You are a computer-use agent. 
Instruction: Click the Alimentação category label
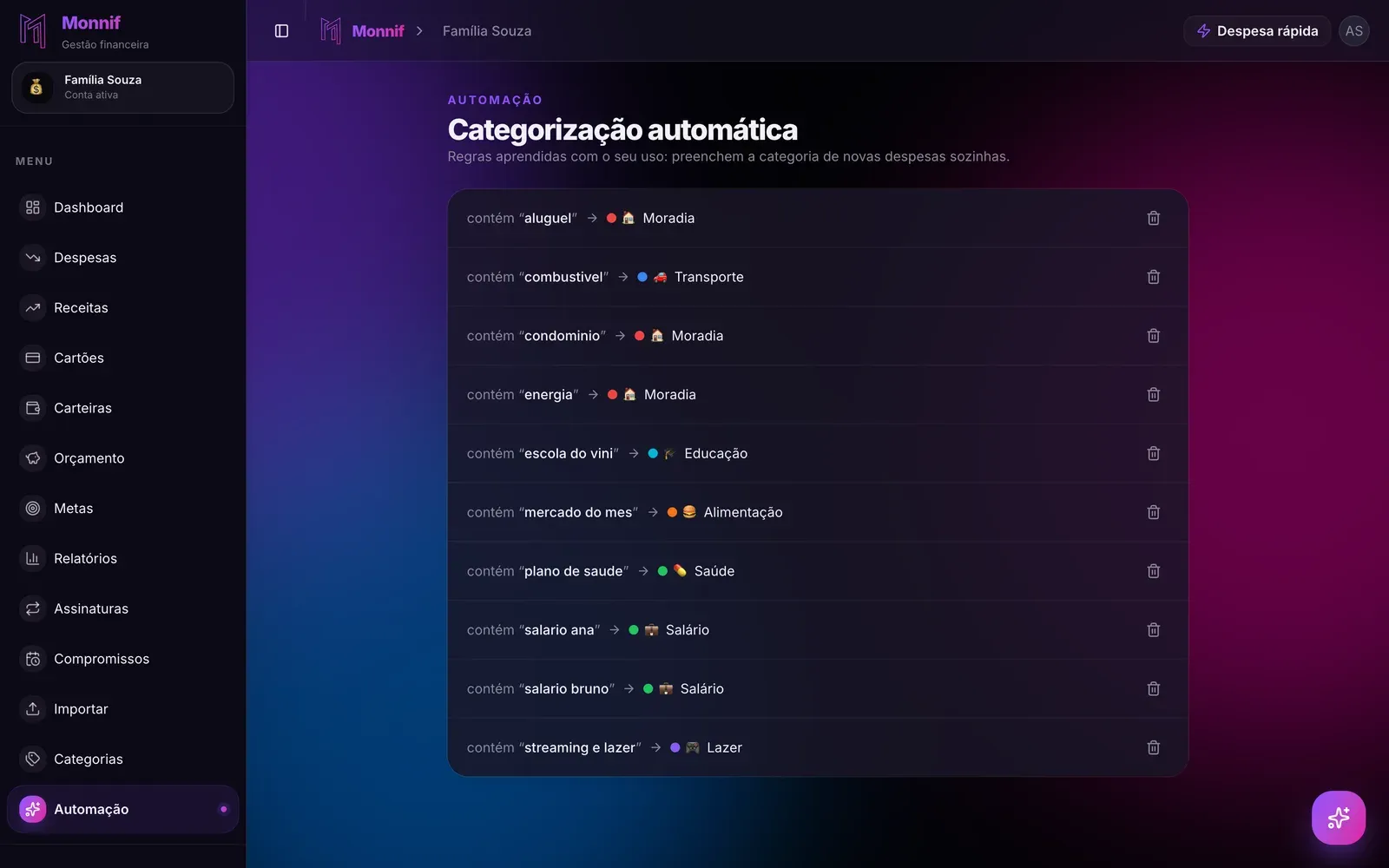pyautogui.click(x=743, y=512)
